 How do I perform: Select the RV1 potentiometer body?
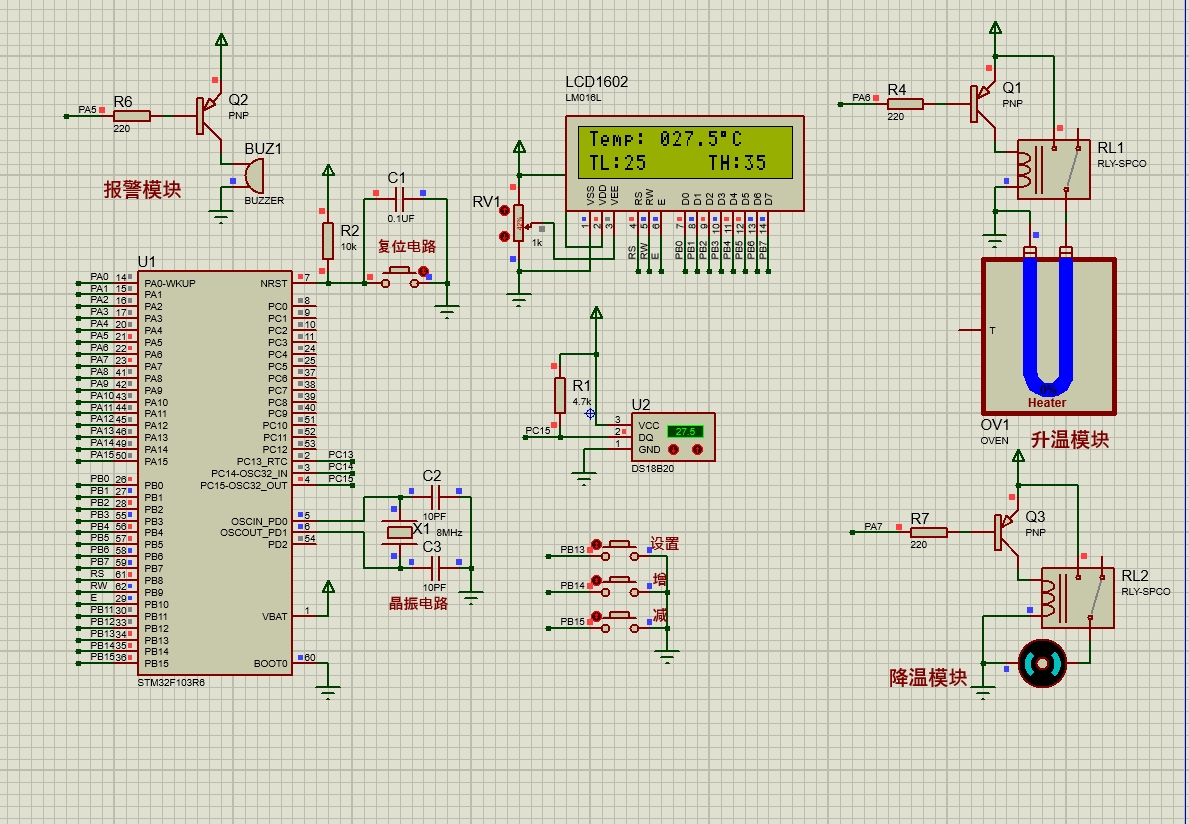[519, 223]
